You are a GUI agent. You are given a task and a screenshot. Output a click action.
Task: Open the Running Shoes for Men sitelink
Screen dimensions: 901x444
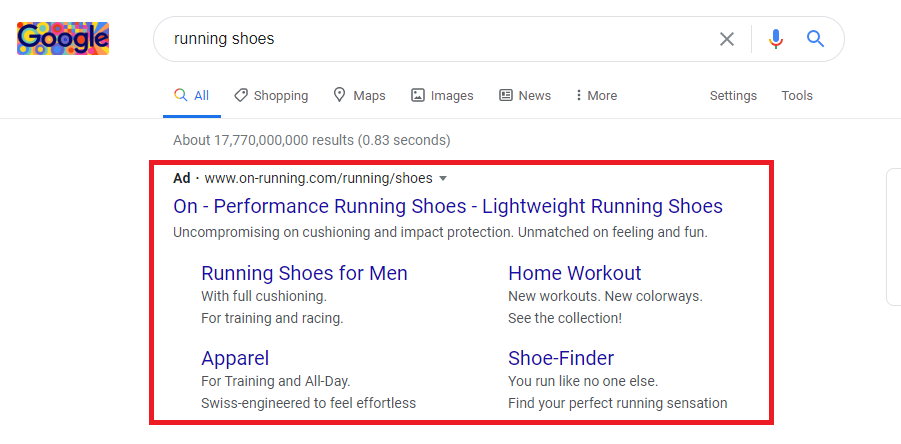pyautogui.click(x=305, y=273)
